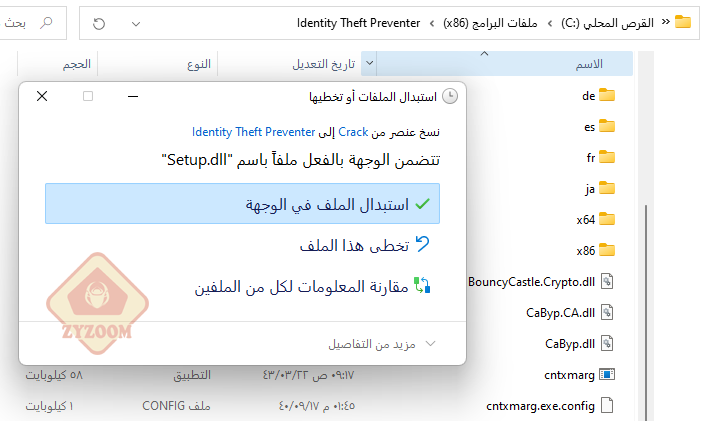Select the file name CaByp.CA.dll

(560, 313)
